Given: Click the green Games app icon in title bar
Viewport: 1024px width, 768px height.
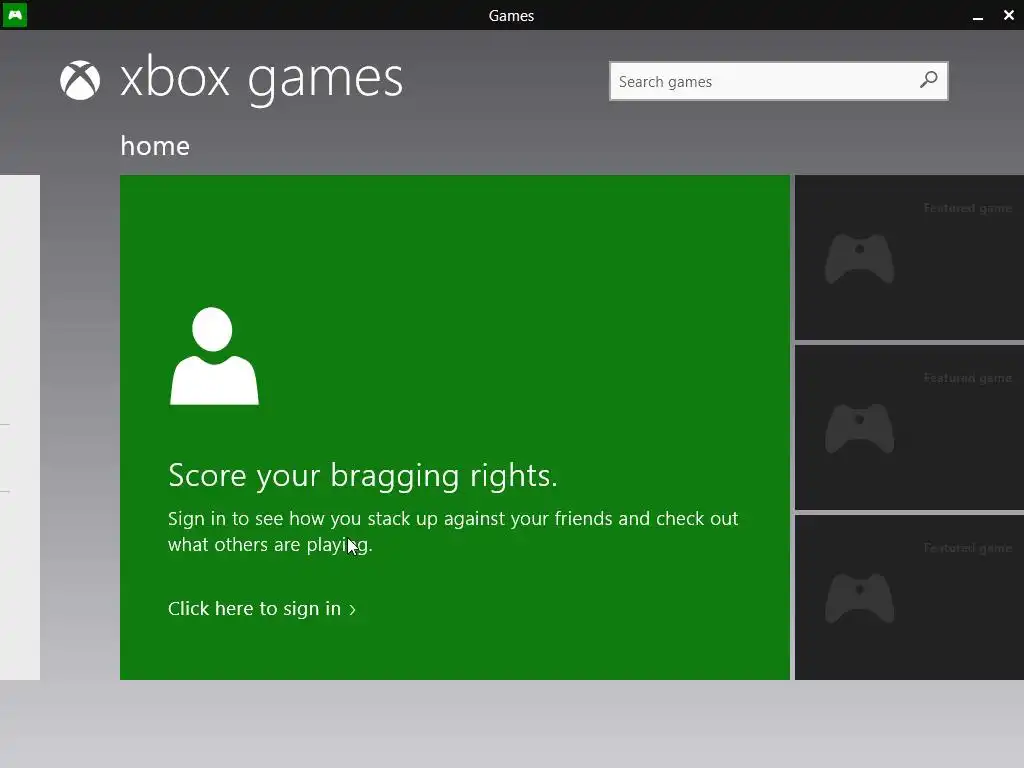Looking at the screenshot, I should pyautogui.click(x=14, y=14).
